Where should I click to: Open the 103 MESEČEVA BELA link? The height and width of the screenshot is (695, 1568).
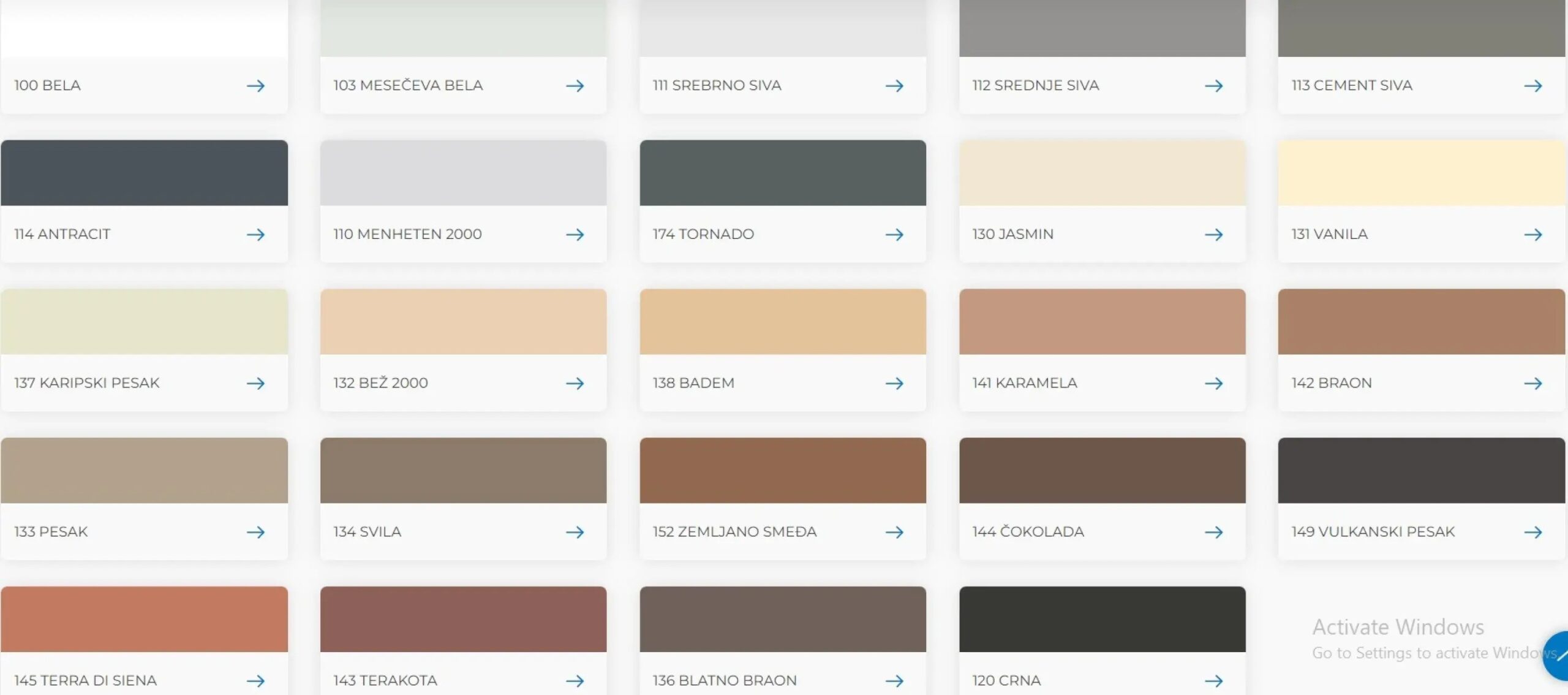pyautogui.click(x=408, y=85)
